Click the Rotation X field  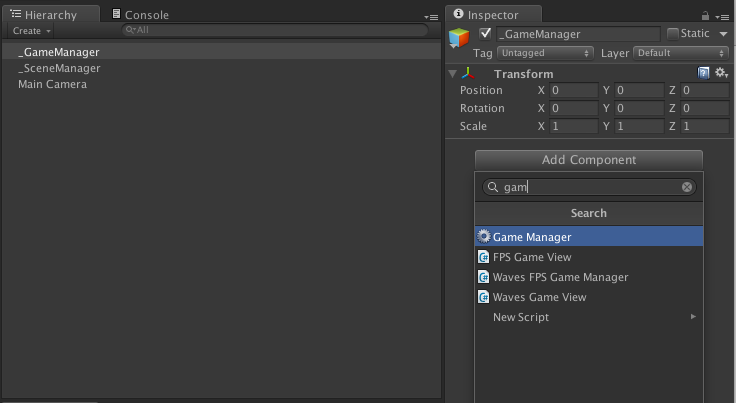574,108
